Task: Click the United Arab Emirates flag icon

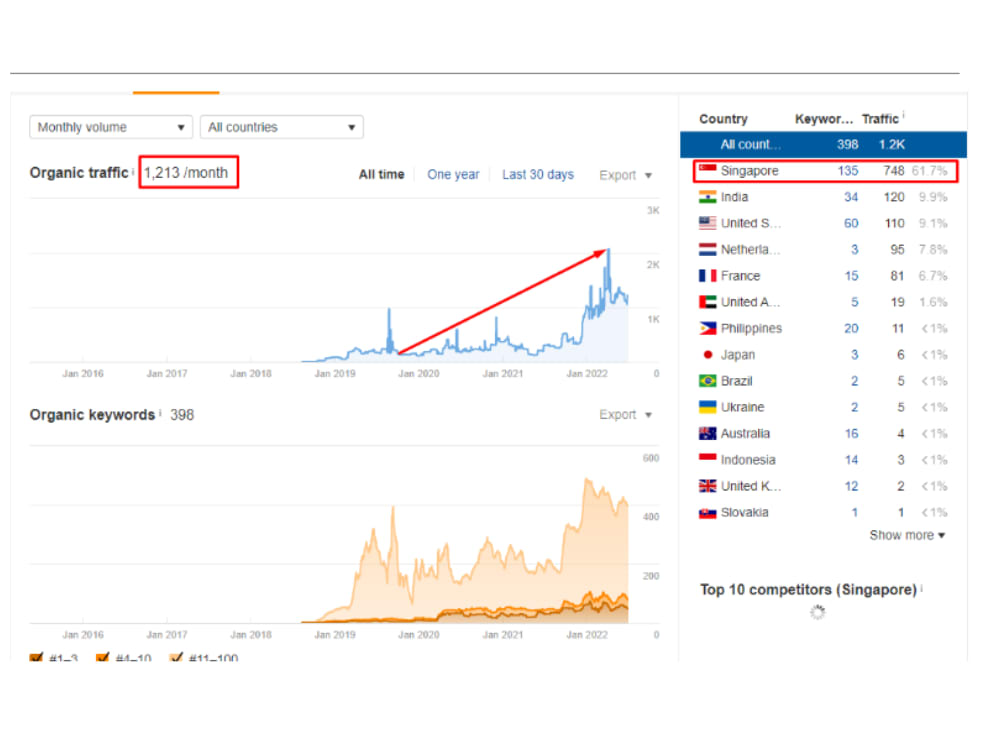Action: [x=707, y=302]
